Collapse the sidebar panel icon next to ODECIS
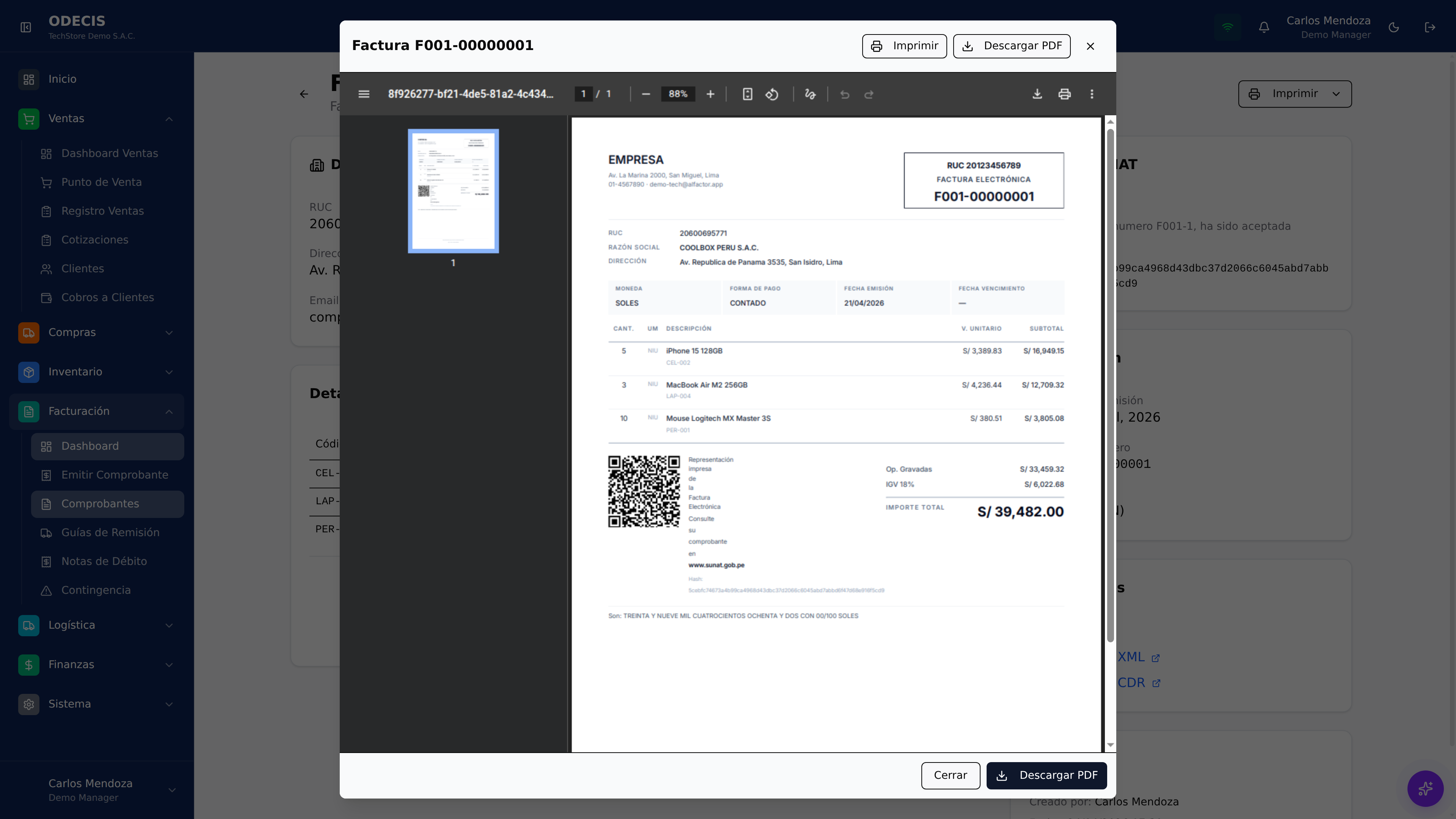The width and height of the screenshot is (1456, 819). point(26,27)
